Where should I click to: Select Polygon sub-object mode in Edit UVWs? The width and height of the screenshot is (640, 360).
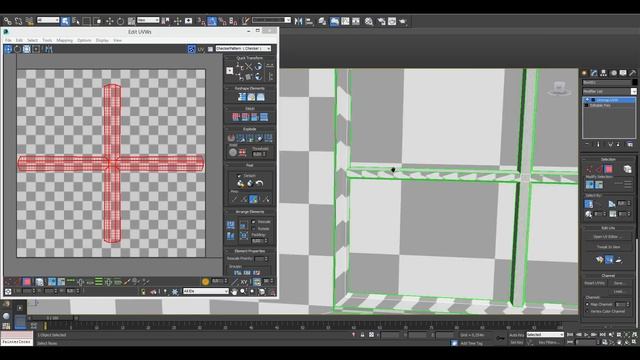[27, 282]
